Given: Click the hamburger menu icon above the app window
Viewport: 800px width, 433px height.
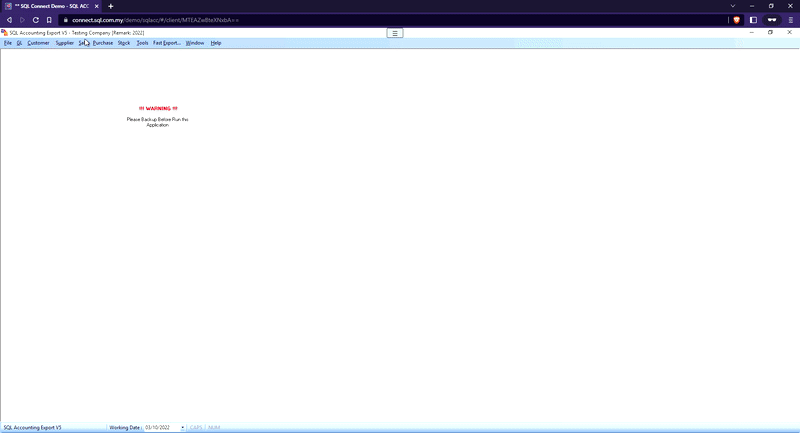Looking at the screenshot, I should [x=395, y=33].
